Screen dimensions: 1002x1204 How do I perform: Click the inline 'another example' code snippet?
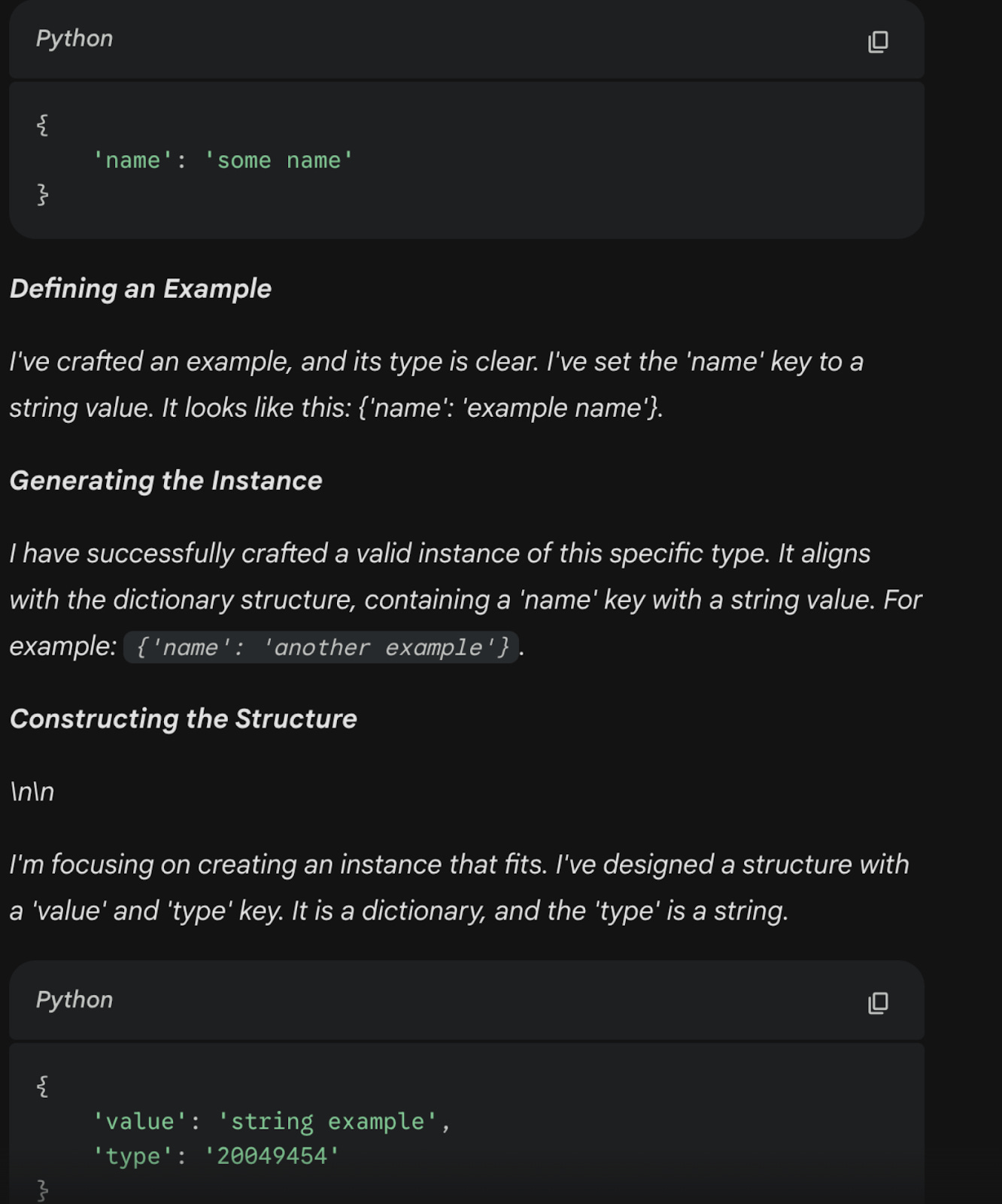coord(322,647)
